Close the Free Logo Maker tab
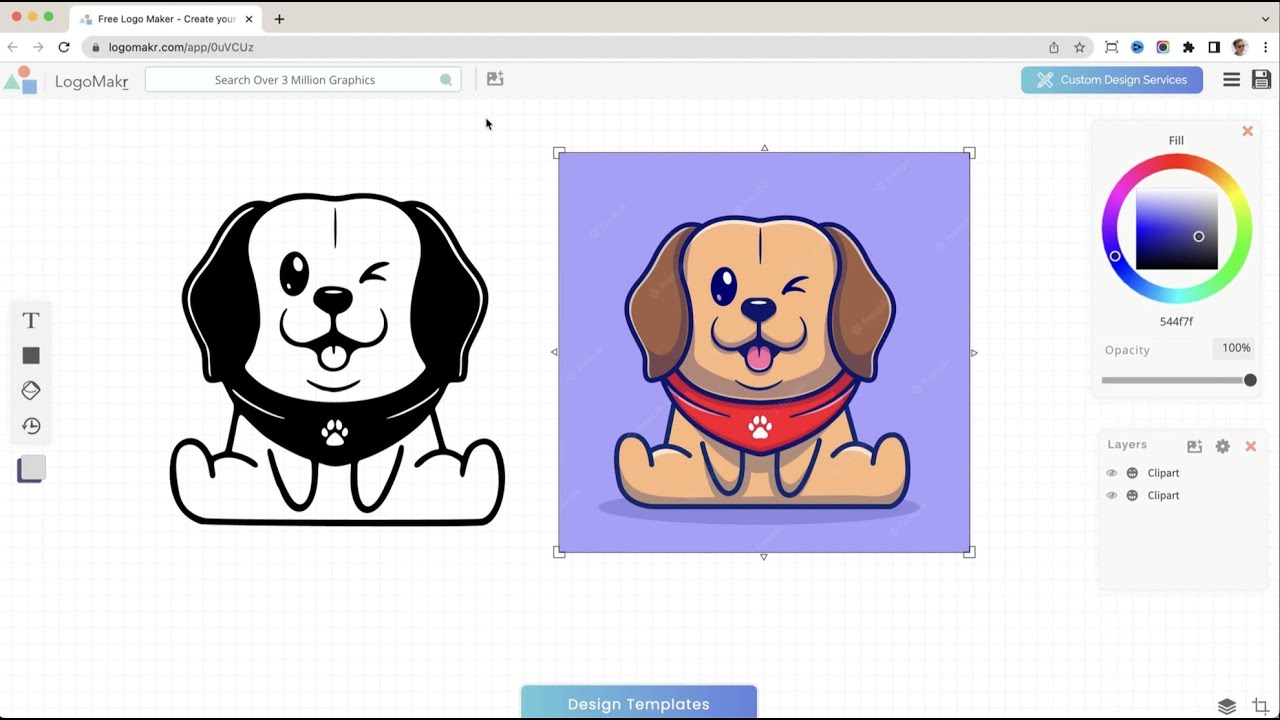Image resolution: width=1280 pixels, height=720 pixels. [x=249, y=19]
